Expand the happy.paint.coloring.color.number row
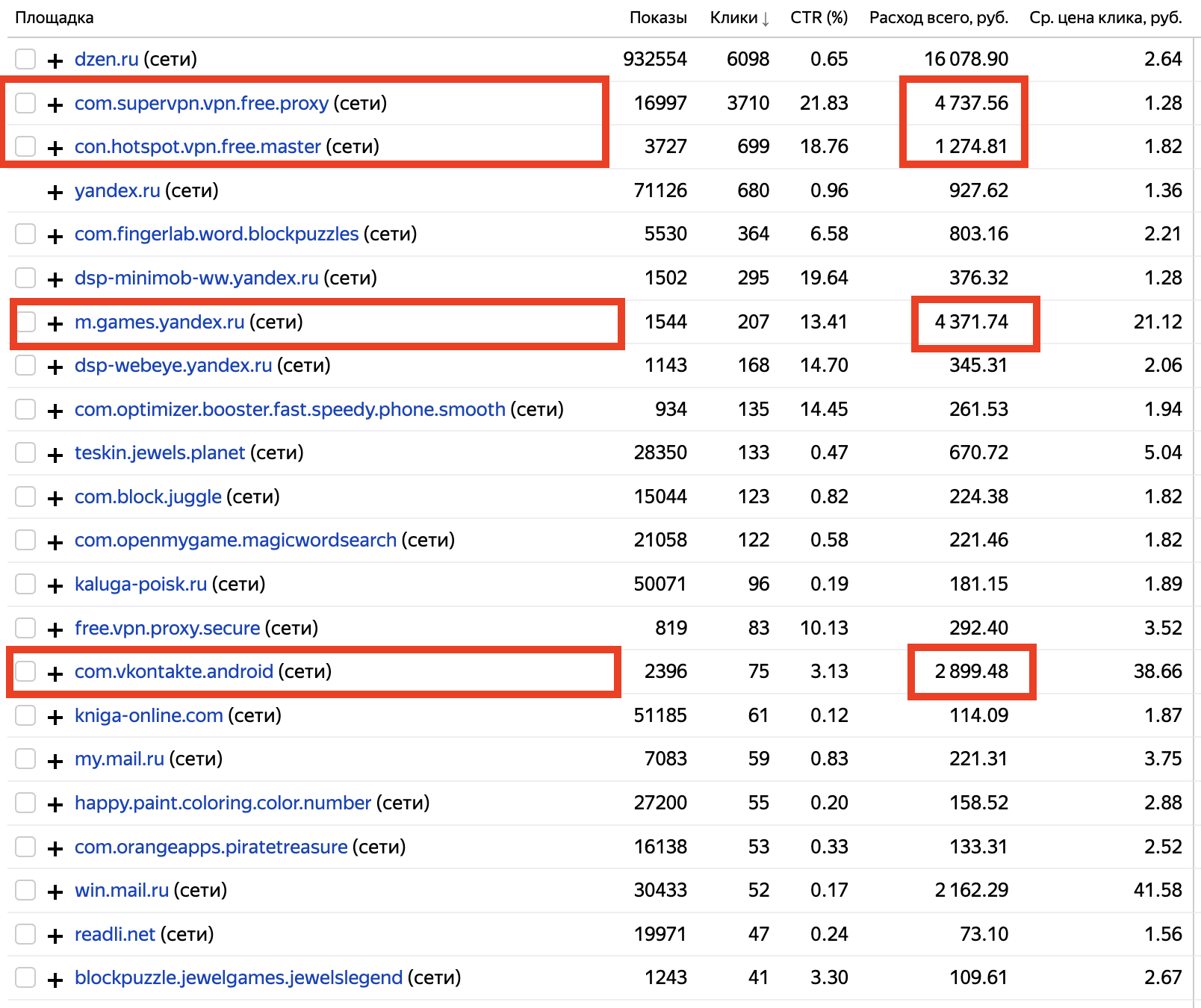 [x=55, y=804]
